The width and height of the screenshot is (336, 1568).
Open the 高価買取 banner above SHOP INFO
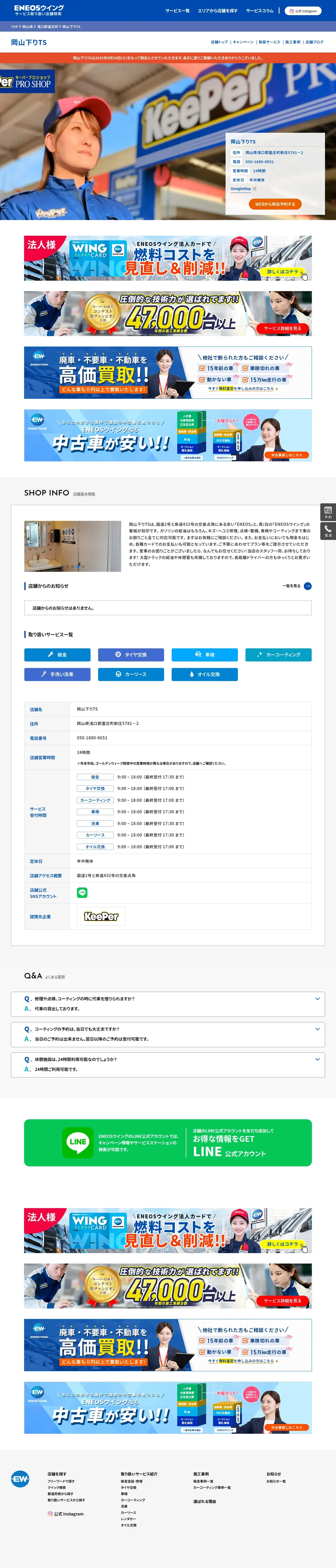click(168, 372)
